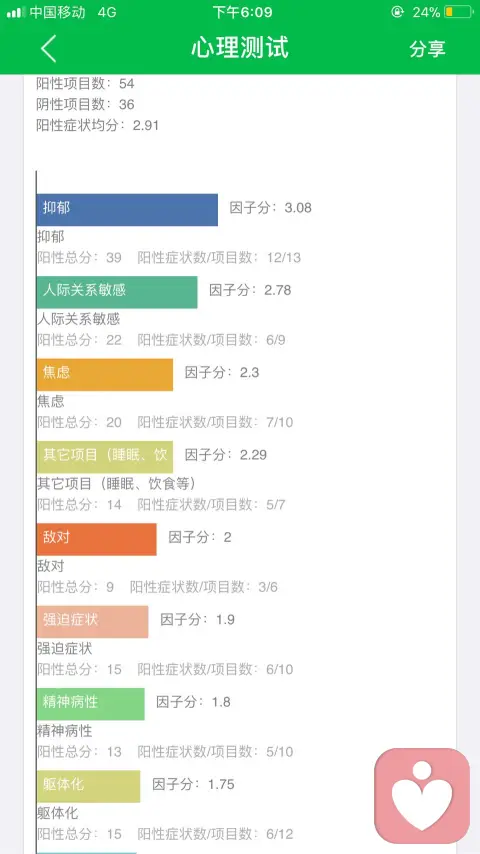The height and width of the screenshot is (854, 480).
Task: Tap the signal strength bars icon
Action: coord(15,12)
